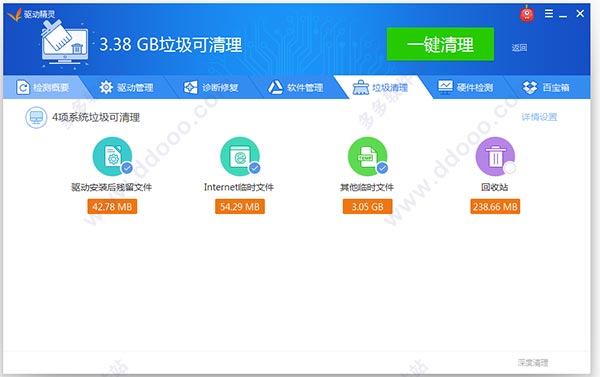Click the 驱动精灵 logo in title bar
Viewport: 600px width, 377px height.
[31, 14]
